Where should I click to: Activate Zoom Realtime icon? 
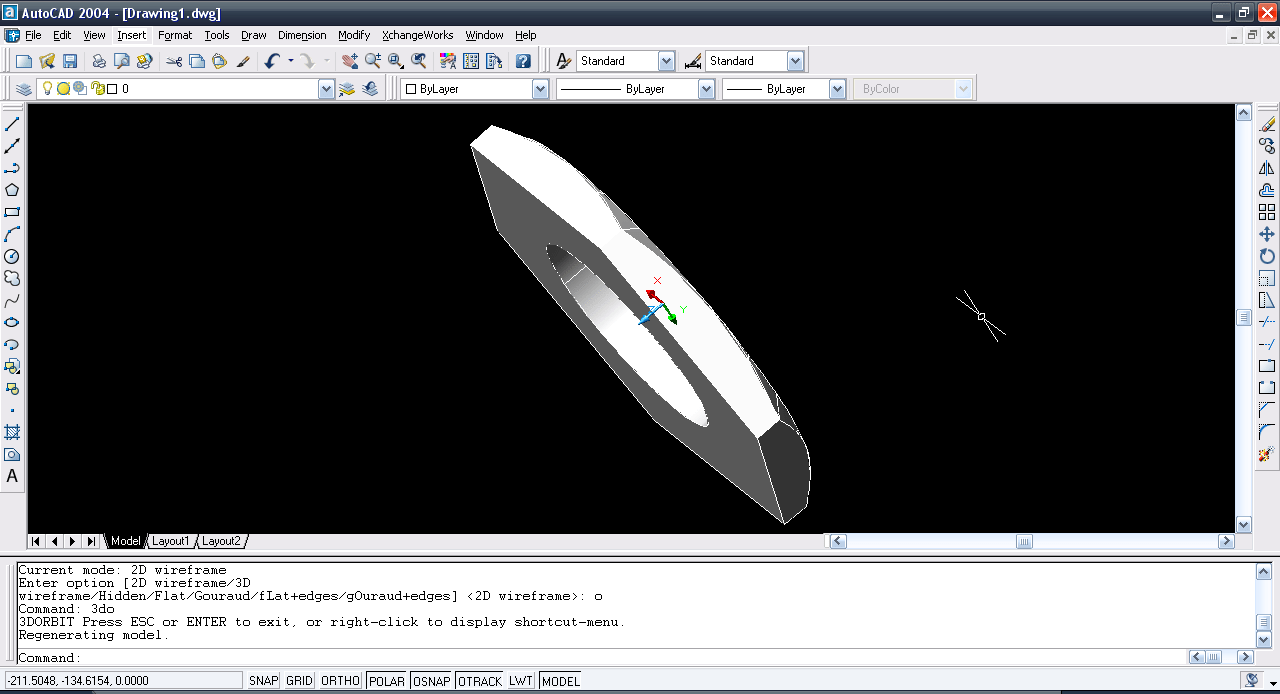(x=372, y=61)
